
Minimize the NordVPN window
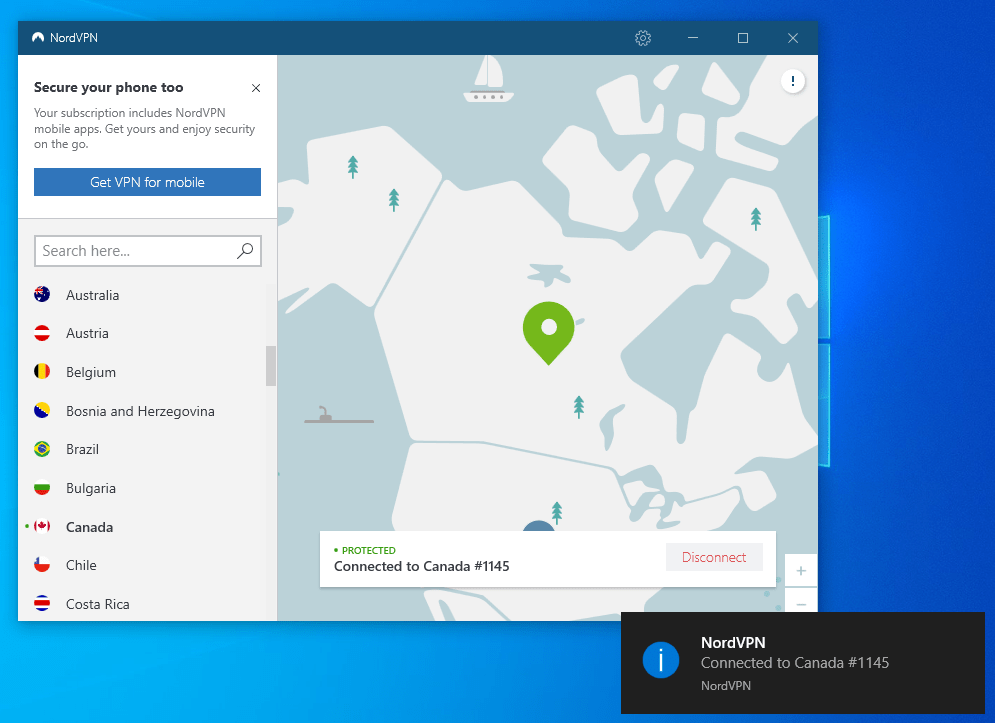click(693, 38)
